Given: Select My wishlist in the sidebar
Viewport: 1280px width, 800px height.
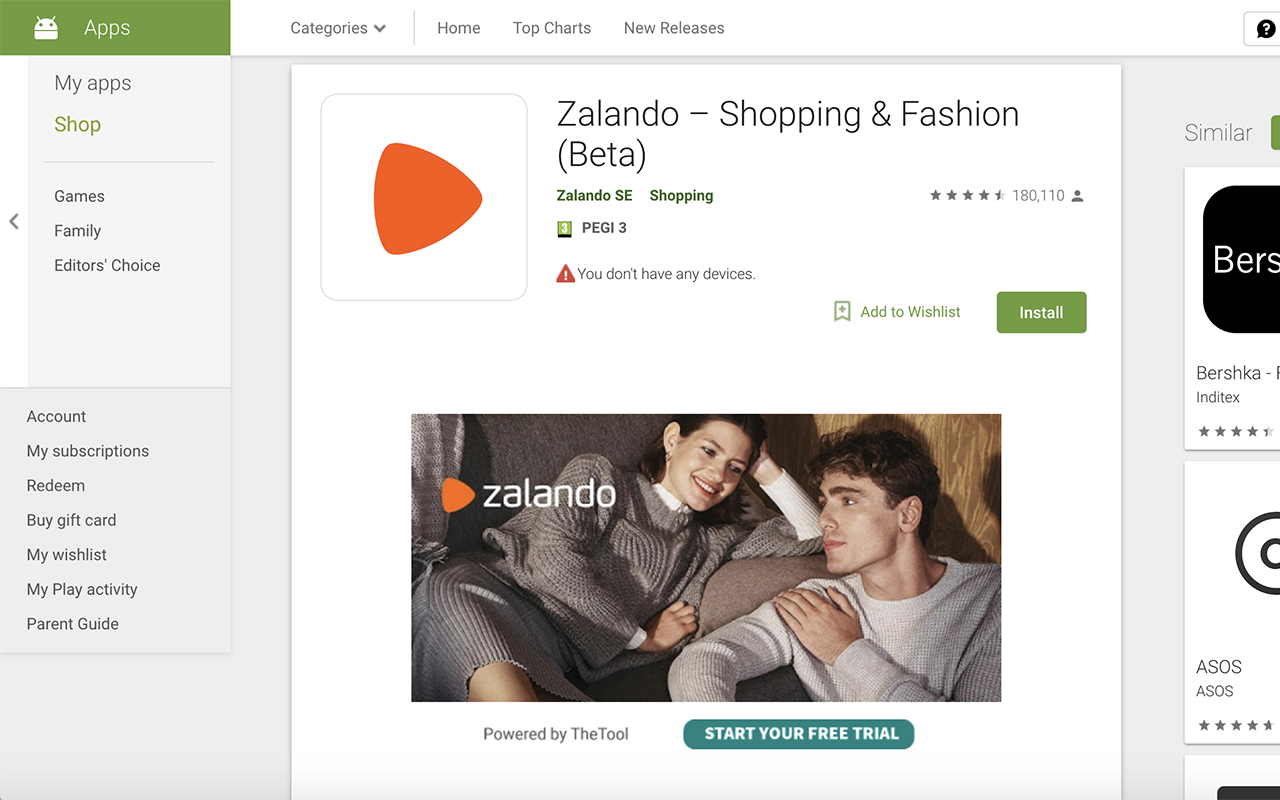Looking at the screenshot, I should click(x=66, y=554).
